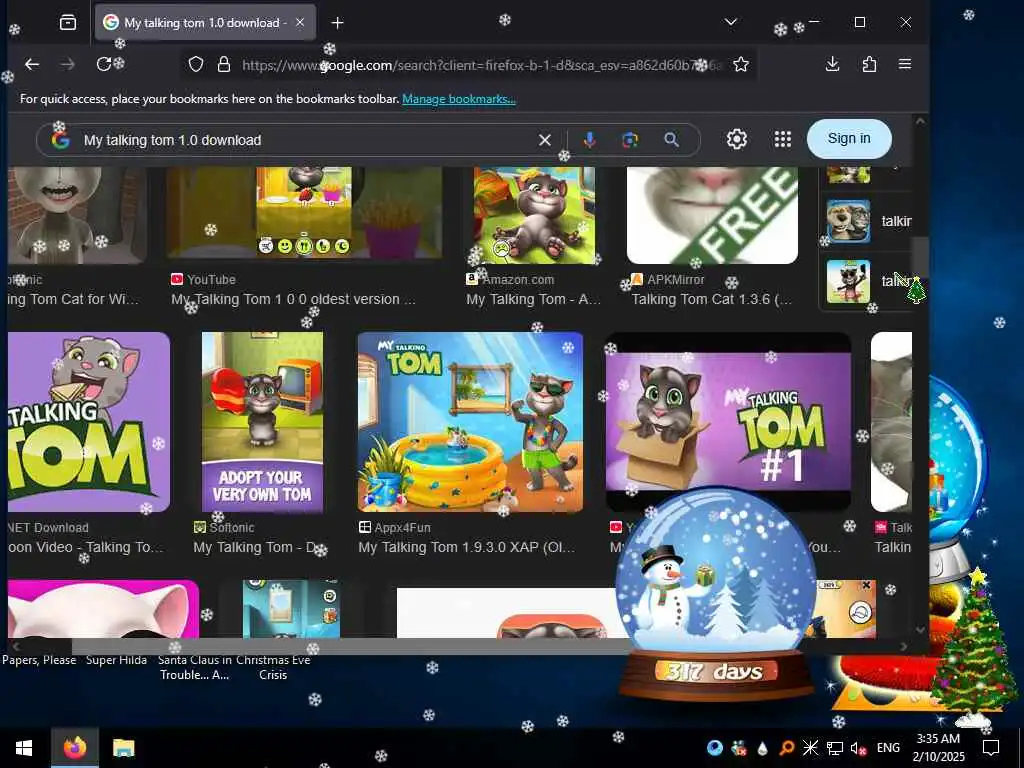
Task: Search by image with Google Lens
Action: [x=630, y=140]
